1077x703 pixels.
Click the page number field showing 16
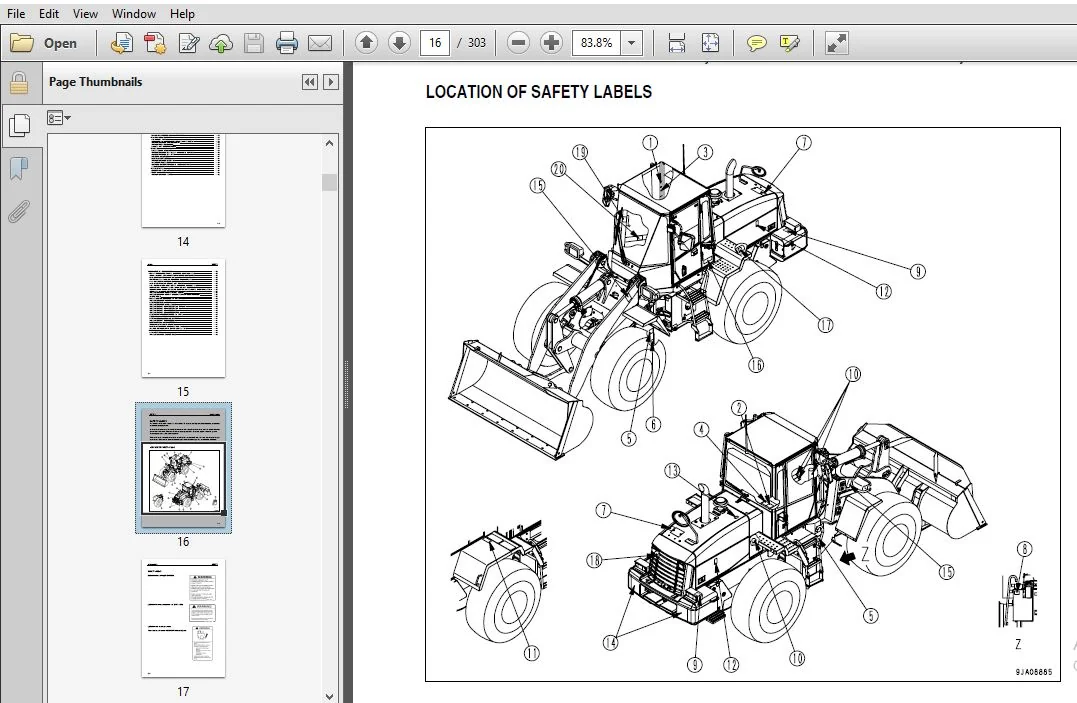pos(435,43)
